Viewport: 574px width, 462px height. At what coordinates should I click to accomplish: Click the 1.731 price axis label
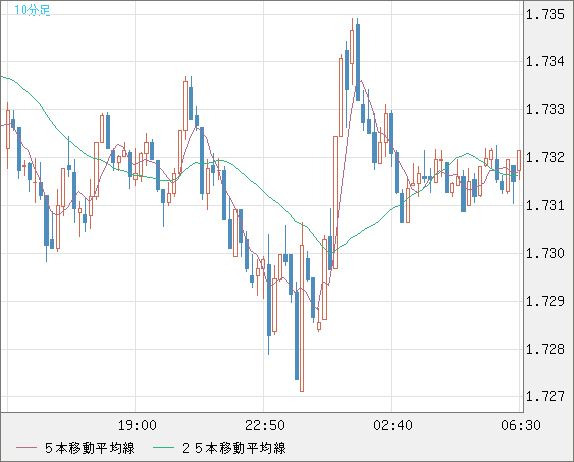coord(545,205)
